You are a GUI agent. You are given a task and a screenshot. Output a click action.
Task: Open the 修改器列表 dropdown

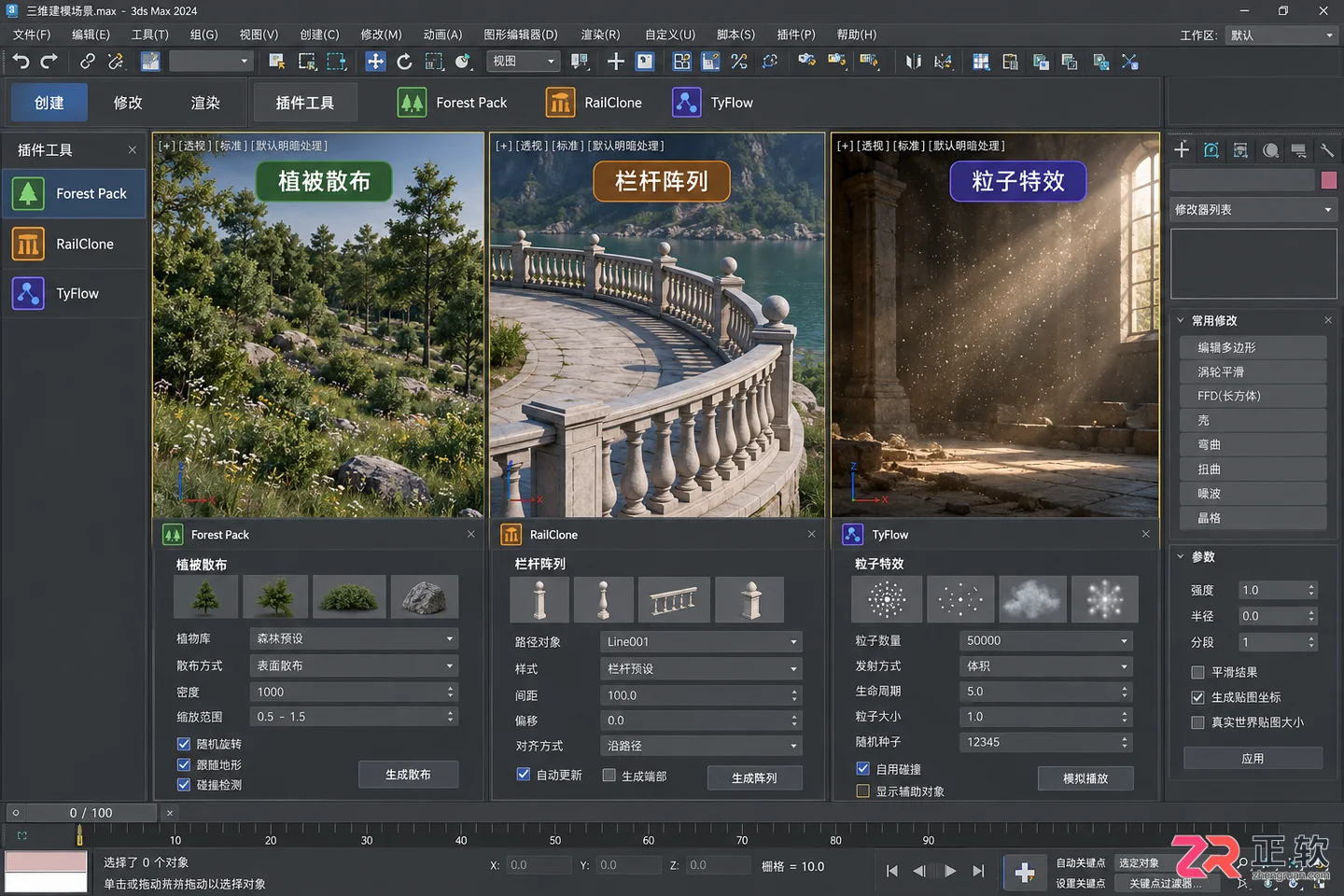1253,210
